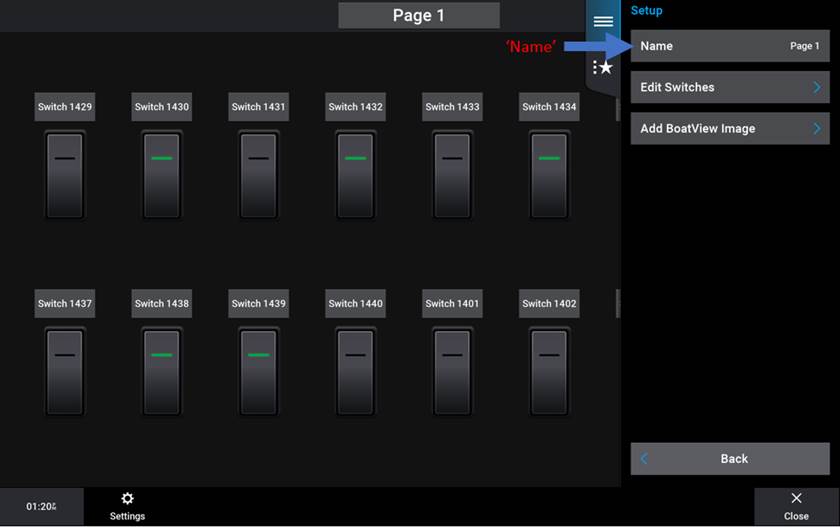Click the 01:20 time display
Image resolution: width=840 pixels, height=527 pixels.
click(41, 507)
